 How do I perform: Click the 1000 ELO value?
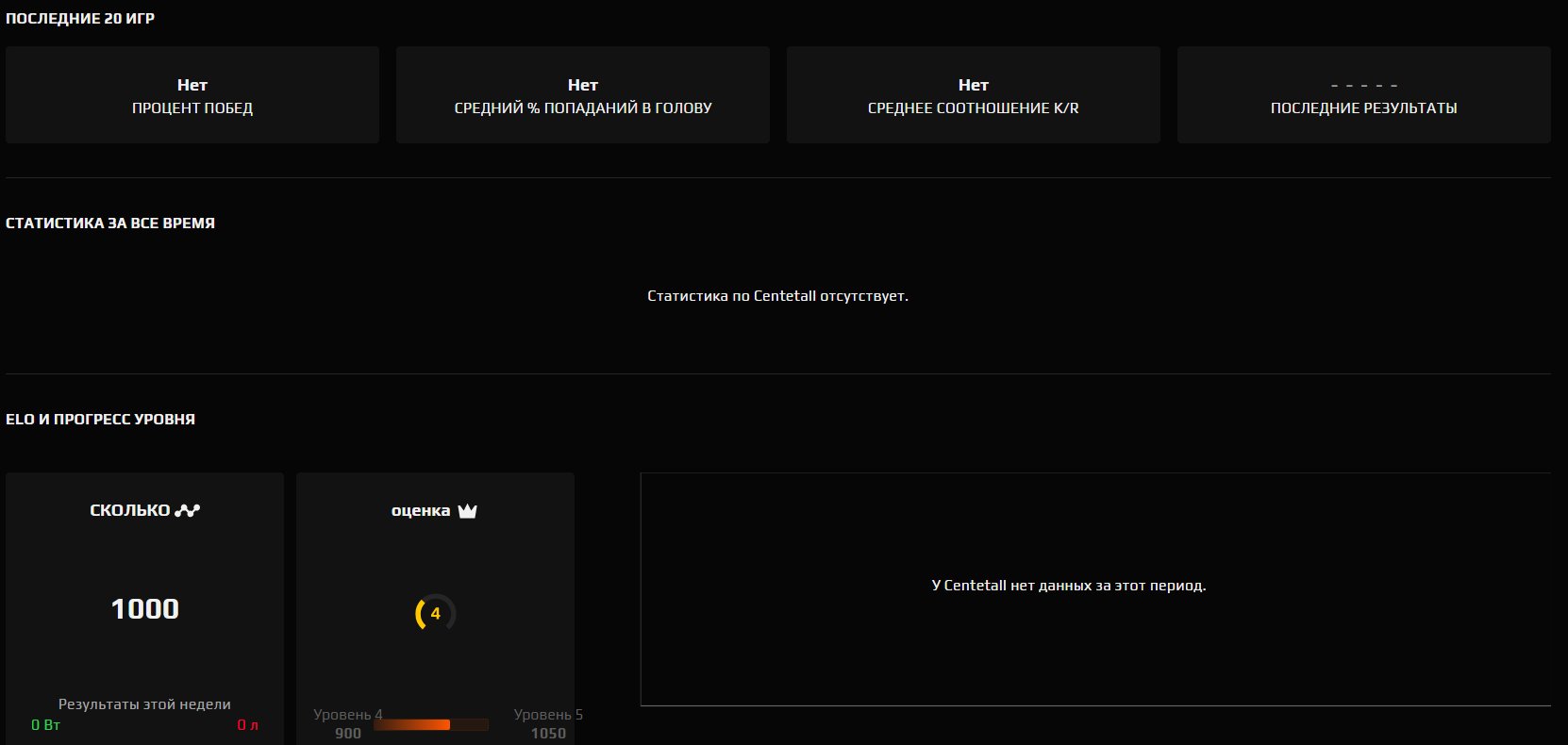click(x=145, y=608)
